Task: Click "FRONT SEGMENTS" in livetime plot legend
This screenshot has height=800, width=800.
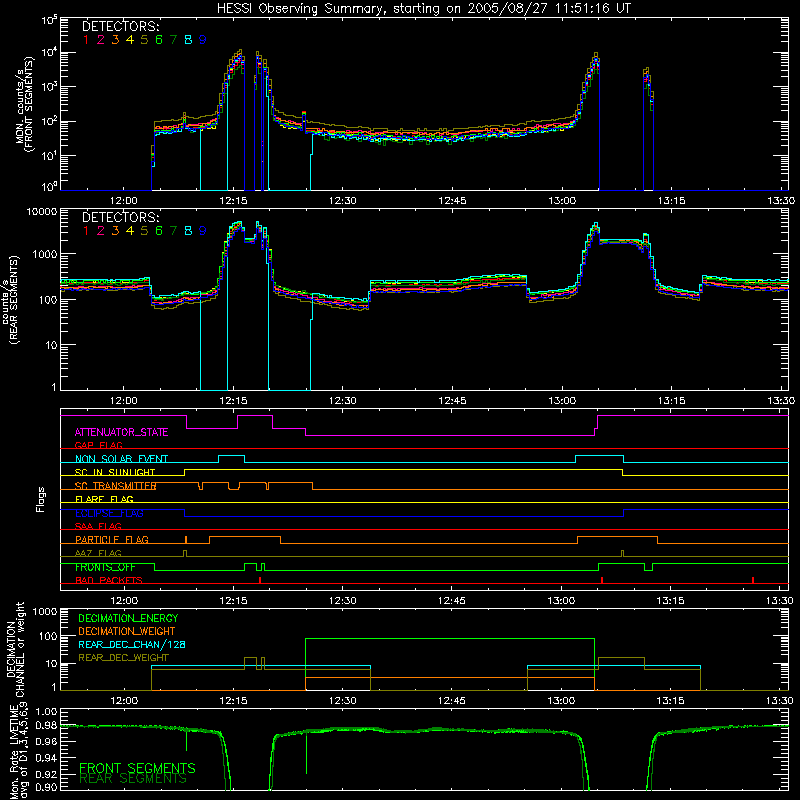Action: pyautogui.click(x=137, y=768)
